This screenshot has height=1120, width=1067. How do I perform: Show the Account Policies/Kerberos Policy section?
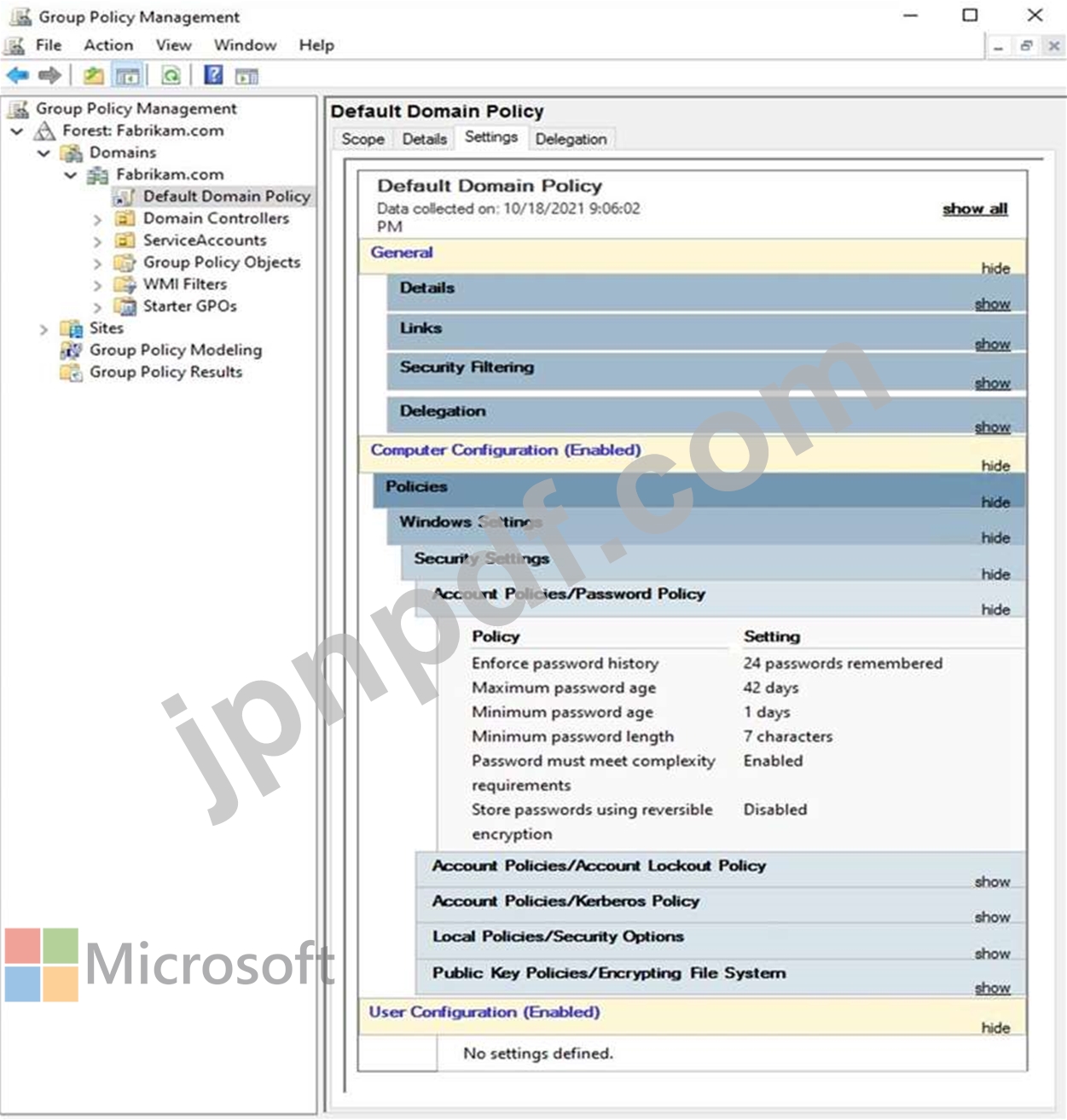(993, 918)
